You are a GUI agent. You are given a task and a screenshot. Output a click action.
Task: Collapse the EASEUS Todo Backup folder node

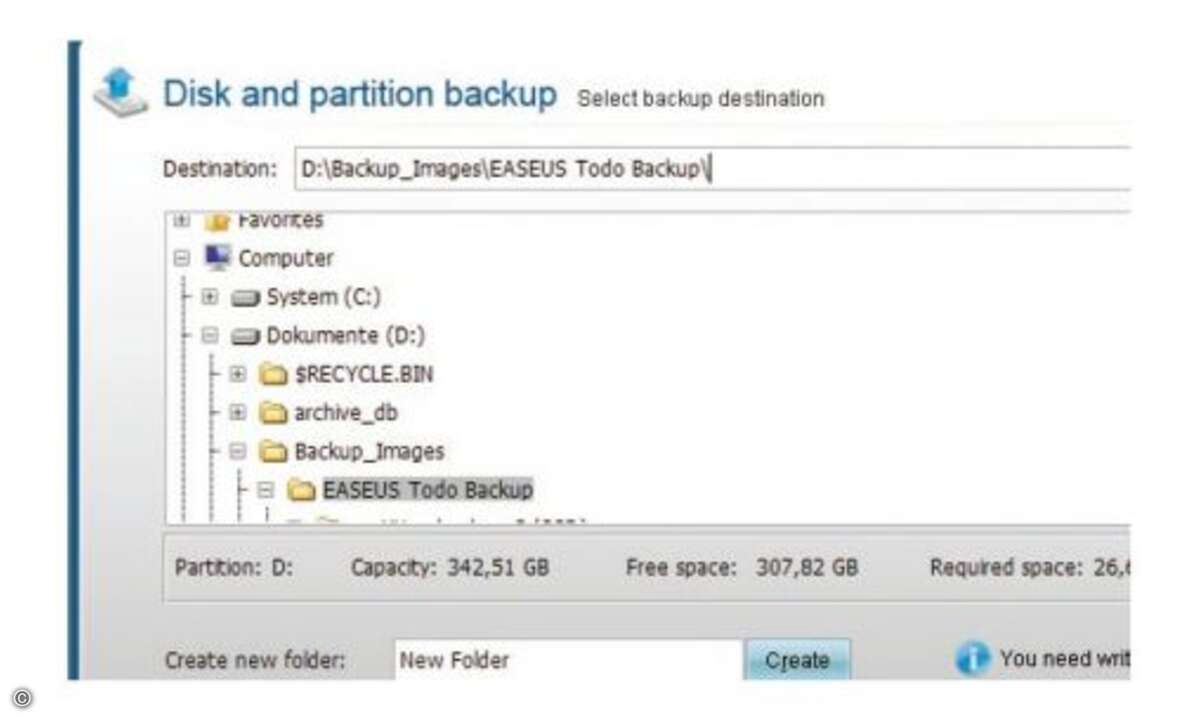(265, 490)
